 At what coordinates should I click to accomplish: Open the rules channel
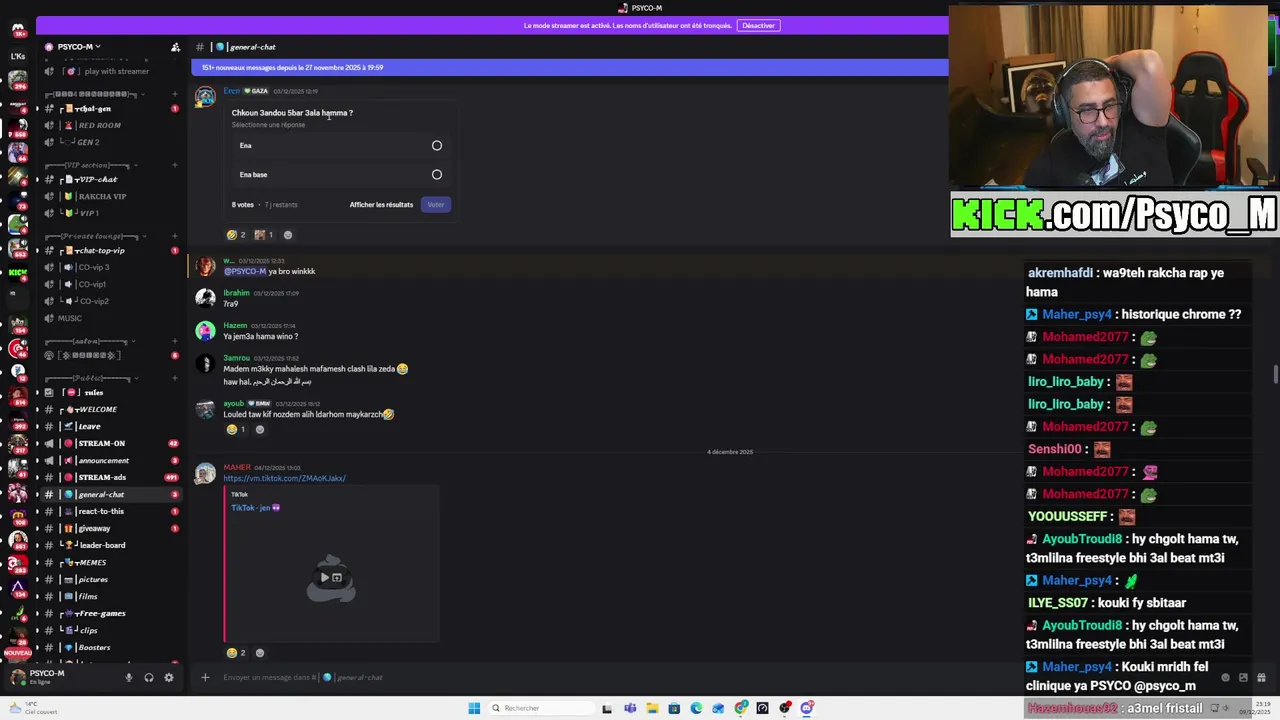point(113,392)
